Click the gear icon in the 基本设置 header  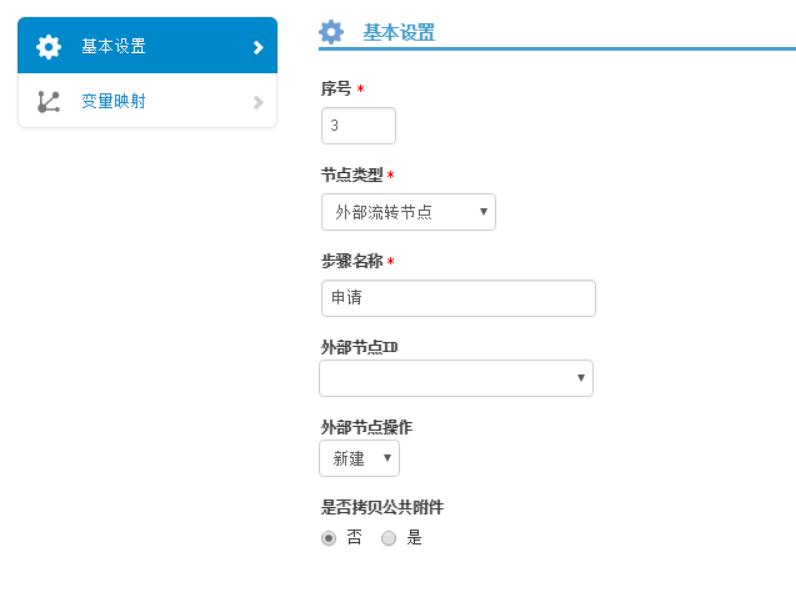tap(330, 33)
